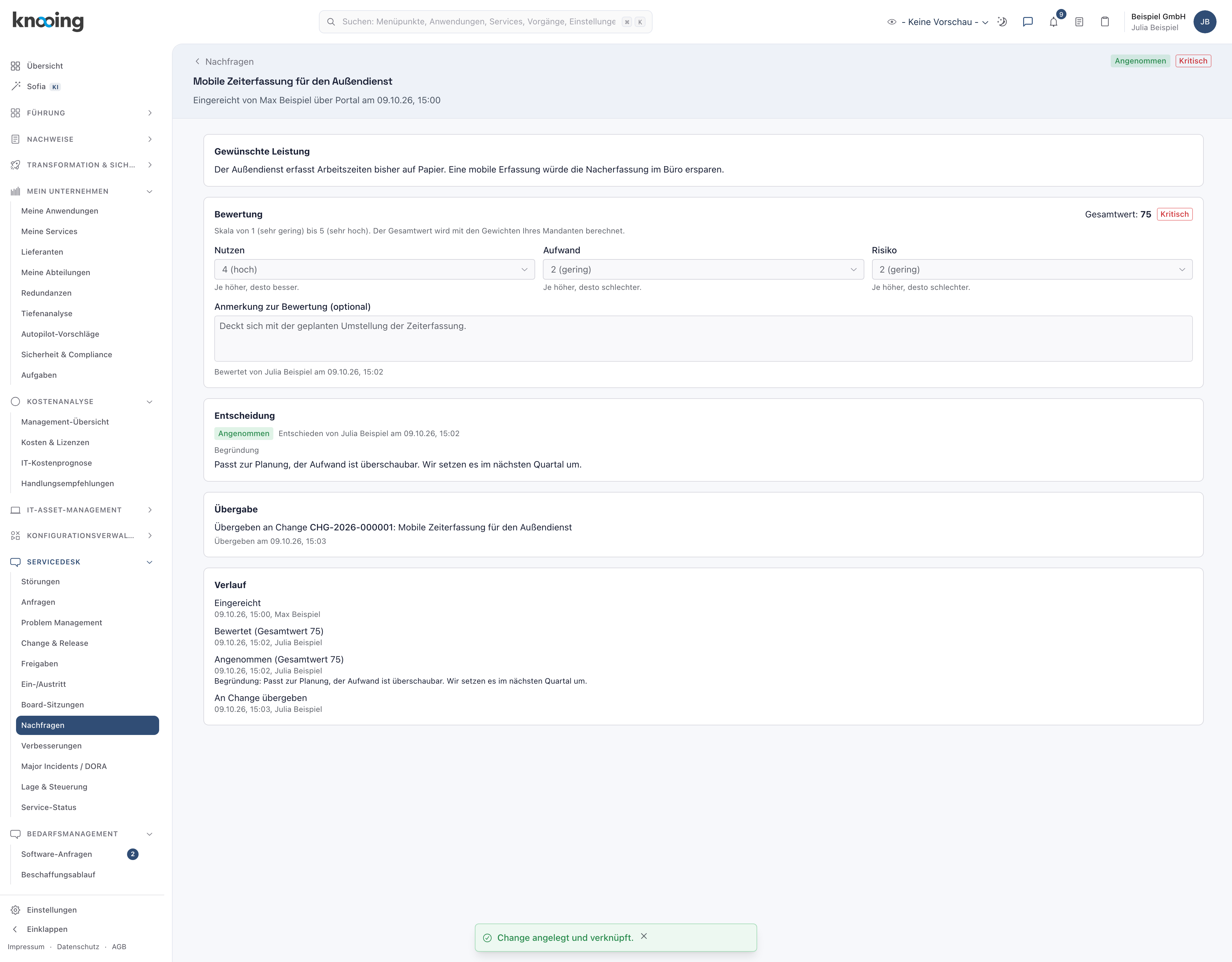This screenshot has width=1232, height=962.
Task: Open the Risiko dropdown
Action: tap(1032, 270)
